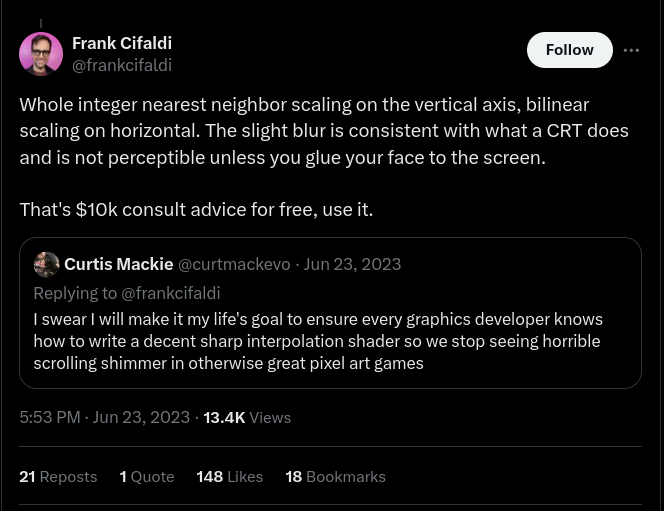Viewport: 664px width, 511px height.
Task: View the 13.4K Views analytics
Action: coord(247,417)
